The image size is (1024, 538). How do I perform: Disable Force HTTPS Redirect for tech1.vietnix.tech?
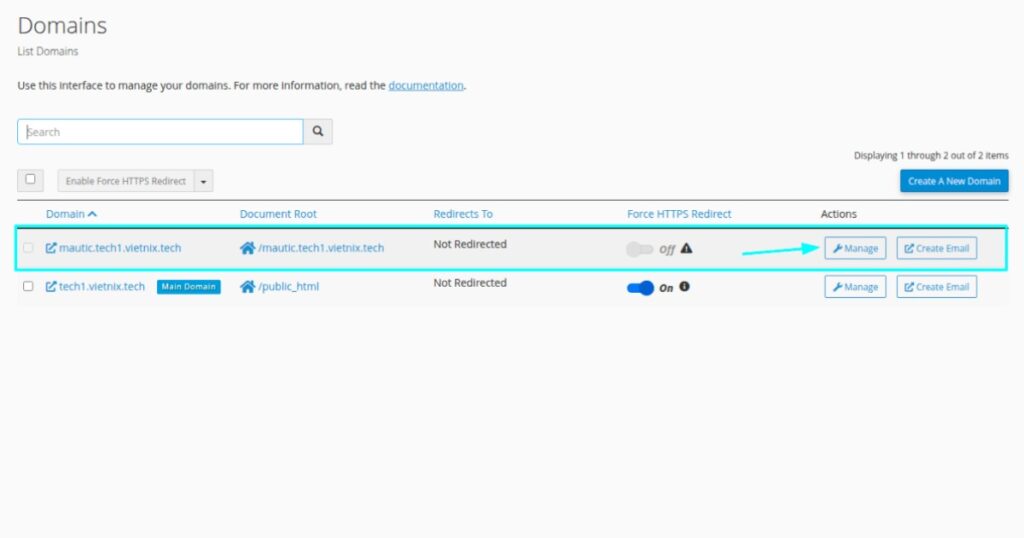click(x=640, y=288)
